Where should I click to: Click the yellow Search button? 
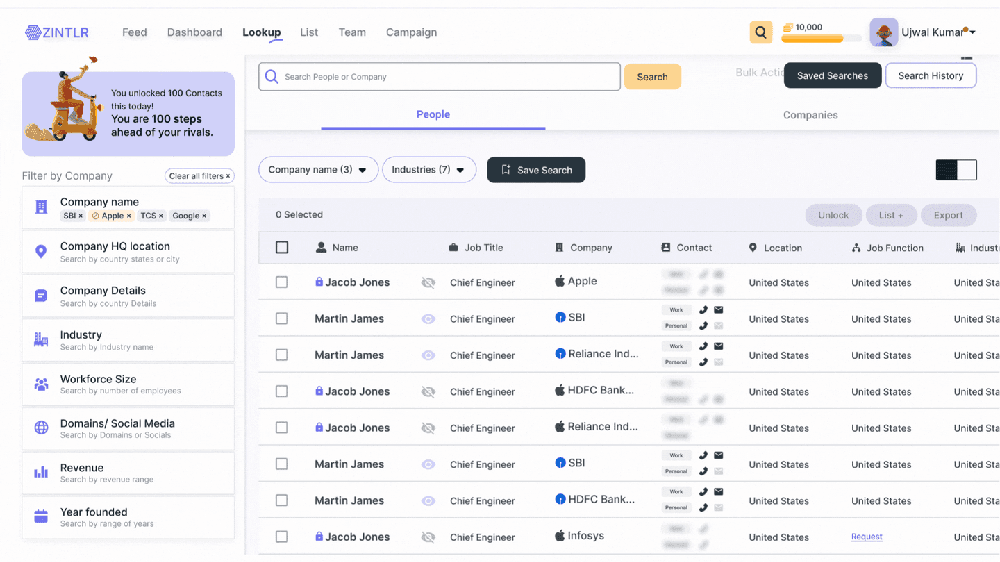coord(652,77)
